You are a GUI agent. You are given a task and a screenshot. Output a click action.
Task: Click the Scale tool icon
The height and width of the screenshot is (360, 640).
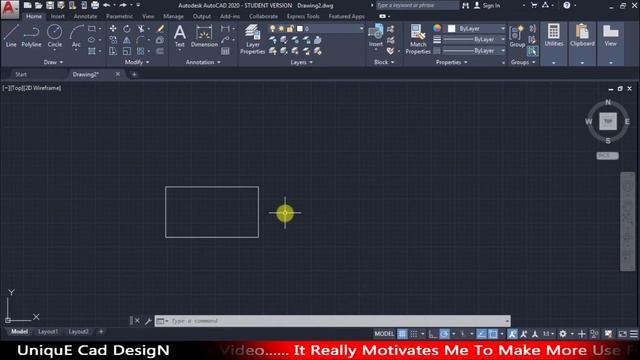point(127,51)
